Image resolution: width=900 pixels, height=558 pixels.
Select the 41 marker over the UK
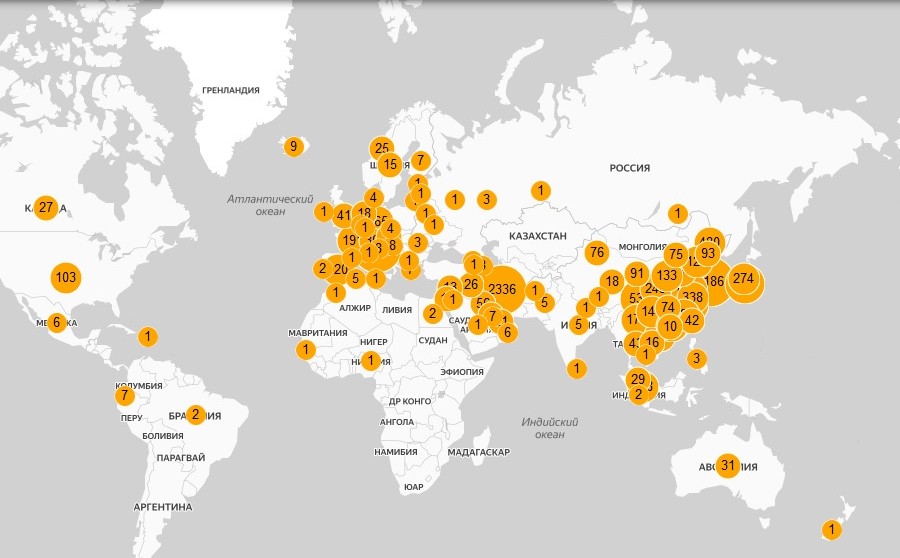(x=343, y=216)
